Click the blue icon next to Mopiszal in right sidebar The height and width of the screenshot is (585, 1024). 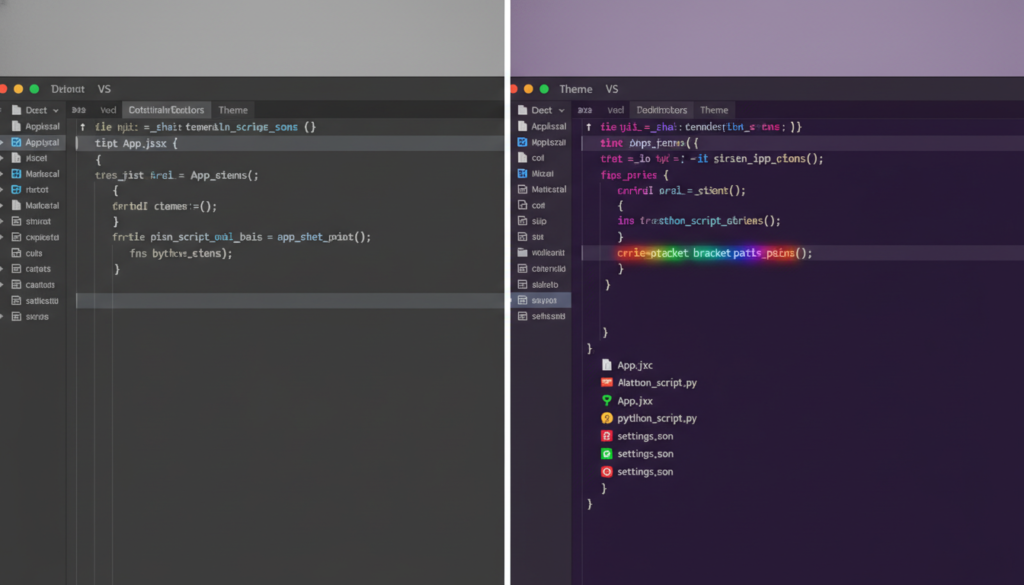coord(523,142)
